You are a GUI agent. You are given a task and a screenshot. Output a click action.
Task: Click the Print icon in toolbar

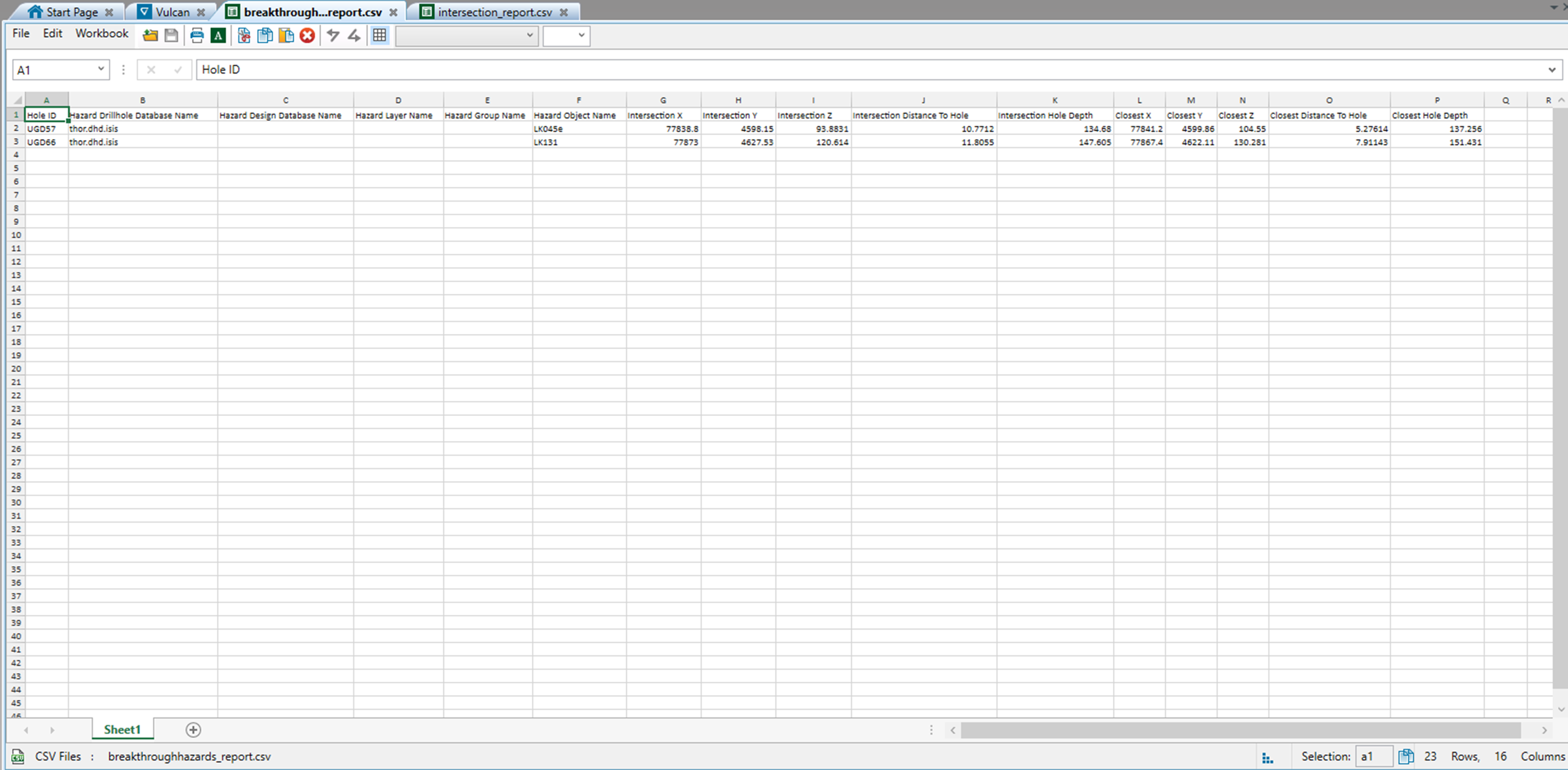[197, 35]
